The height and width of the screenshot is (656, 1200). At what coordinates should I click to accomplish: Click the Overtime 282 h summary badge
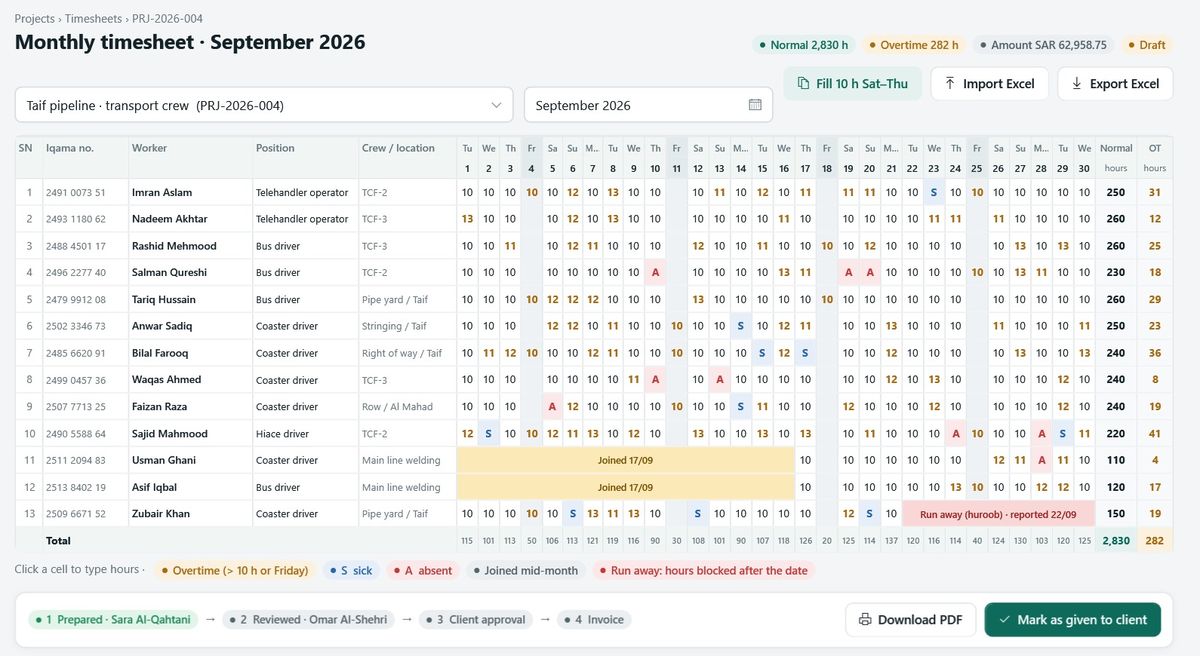click(912, 45)
